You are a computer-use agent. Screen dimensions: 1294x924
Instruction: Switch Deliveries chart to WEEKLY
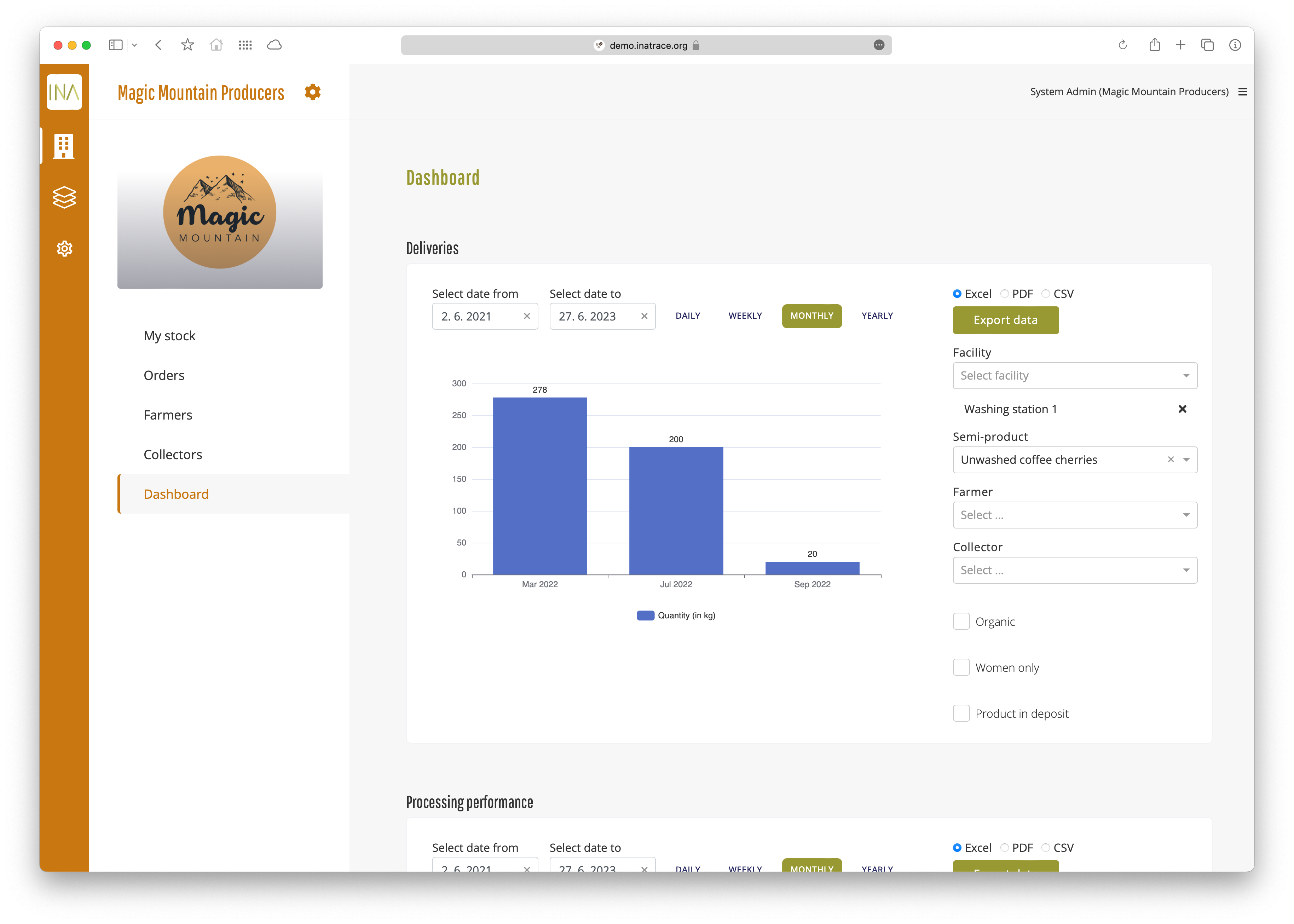pyautogui.click(x=745, y=316)
